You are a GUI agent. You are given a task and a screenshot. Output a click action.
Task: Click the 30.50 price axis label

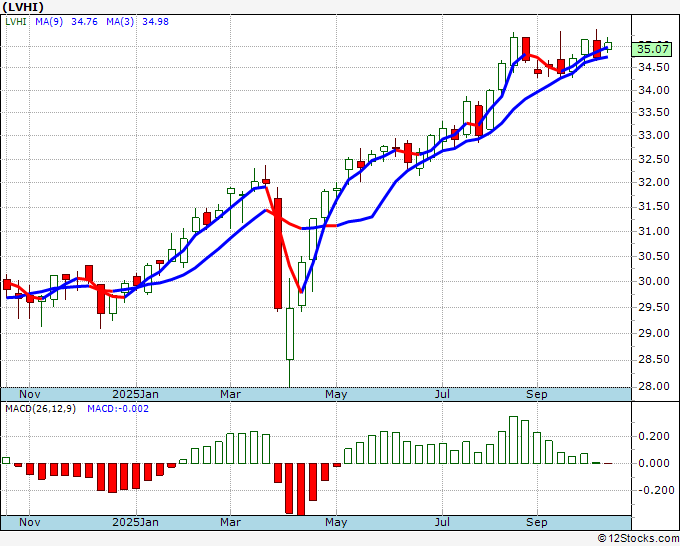coord(654,256)
